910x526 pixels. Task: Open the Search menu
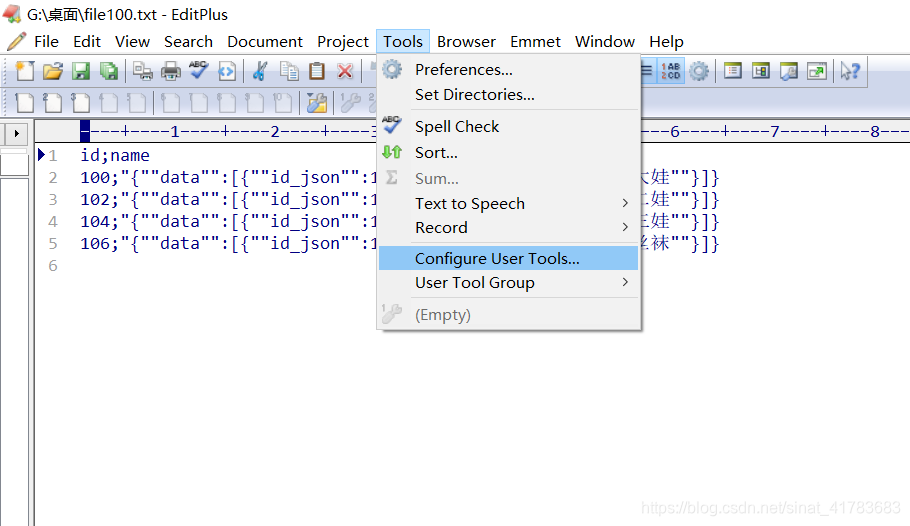[189, 42]
